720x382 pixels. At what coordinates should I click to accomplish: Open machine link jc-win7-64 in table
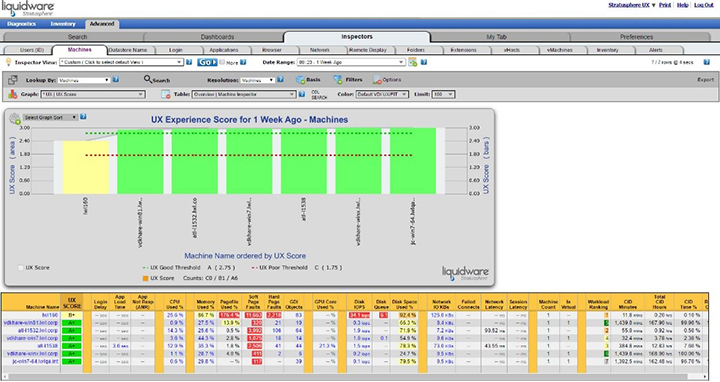pyautogui.click(x=36, y=362)
